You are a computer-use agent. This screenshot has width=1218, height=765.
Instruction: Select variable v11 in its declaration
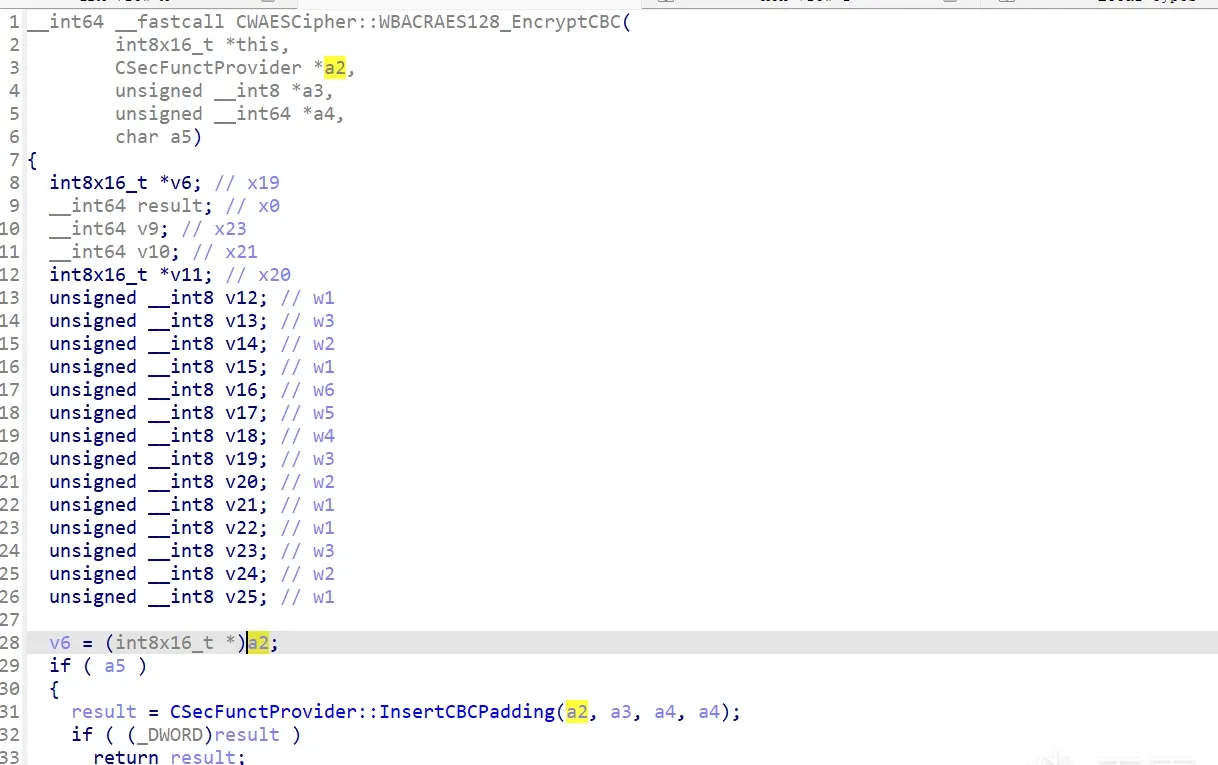coord(186,274)
